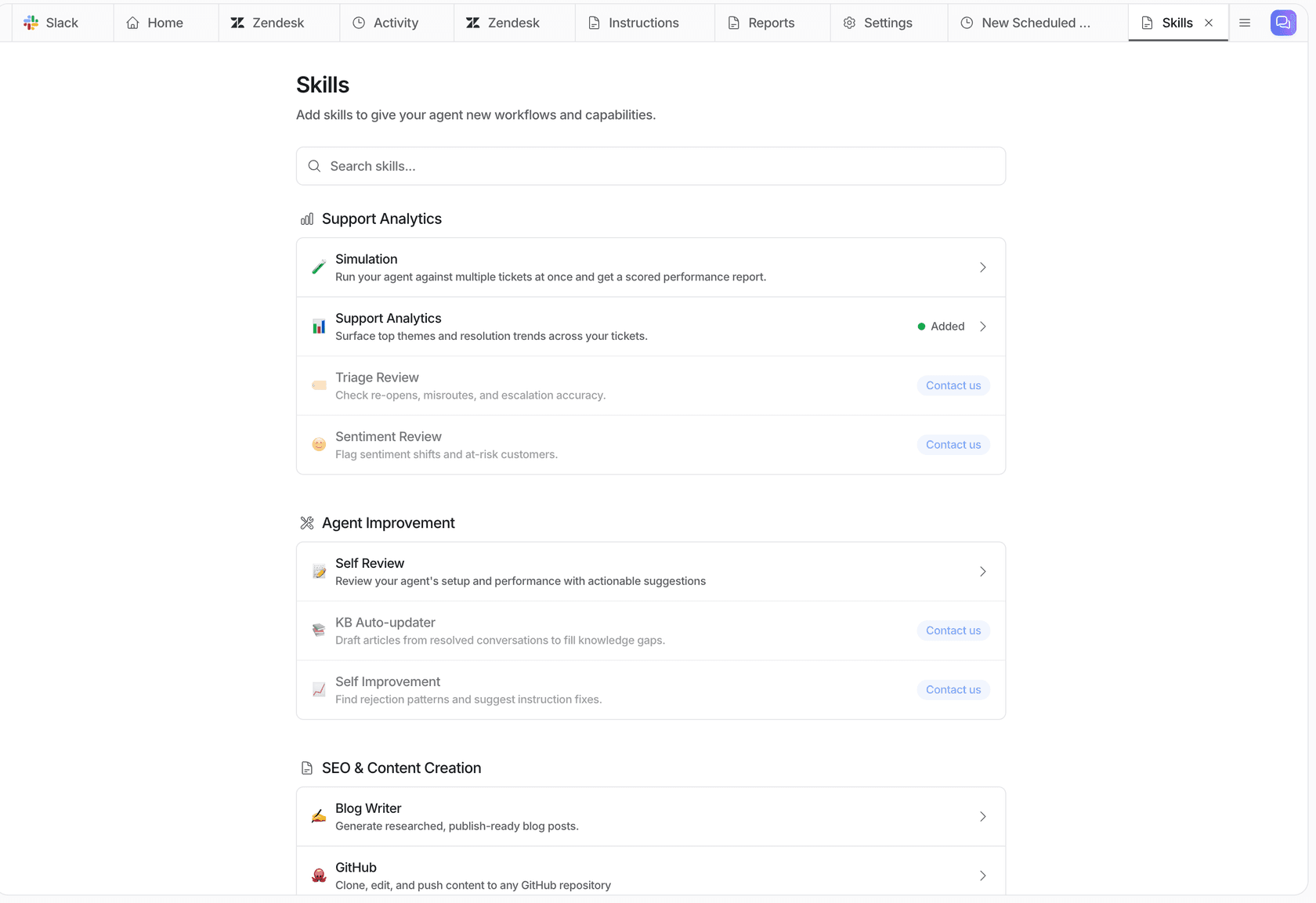Screen dimensions: 1316x903
Task: Close the Skills tab
Action: coord(1209,23)
